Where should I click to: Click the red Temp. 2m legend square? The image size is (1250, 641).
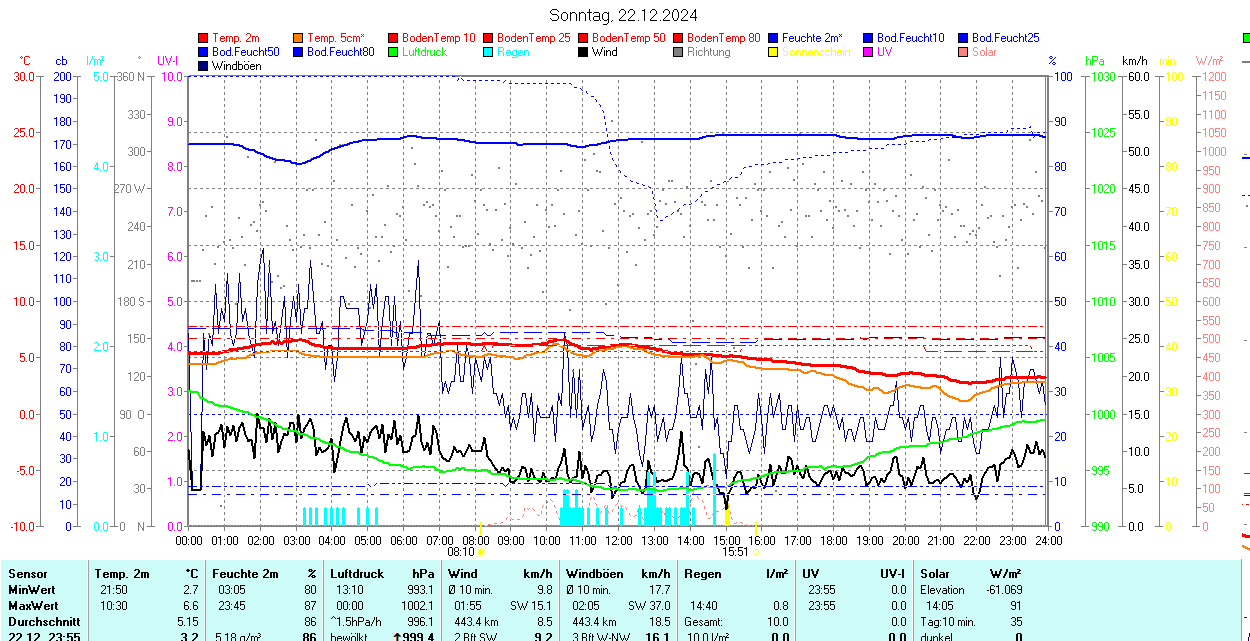(203, 38)
